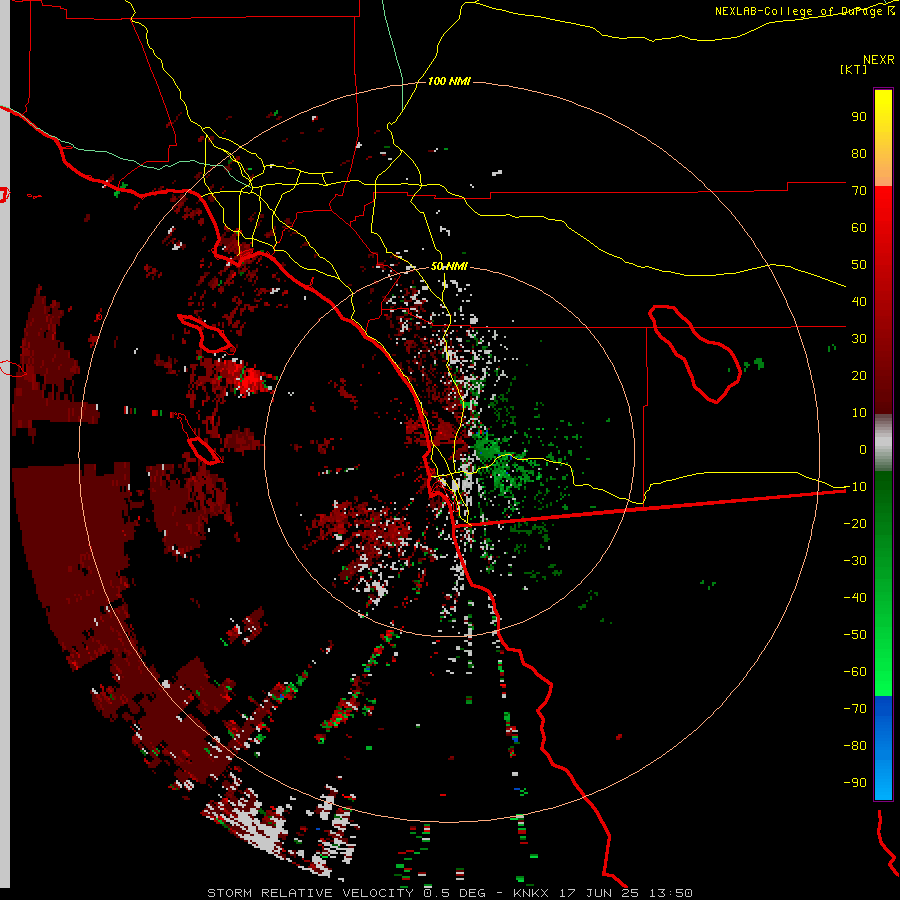This screenshot has width=900, height=900.
Task: Click the -20 value on the velocity scale
Action: coord(855,523)
